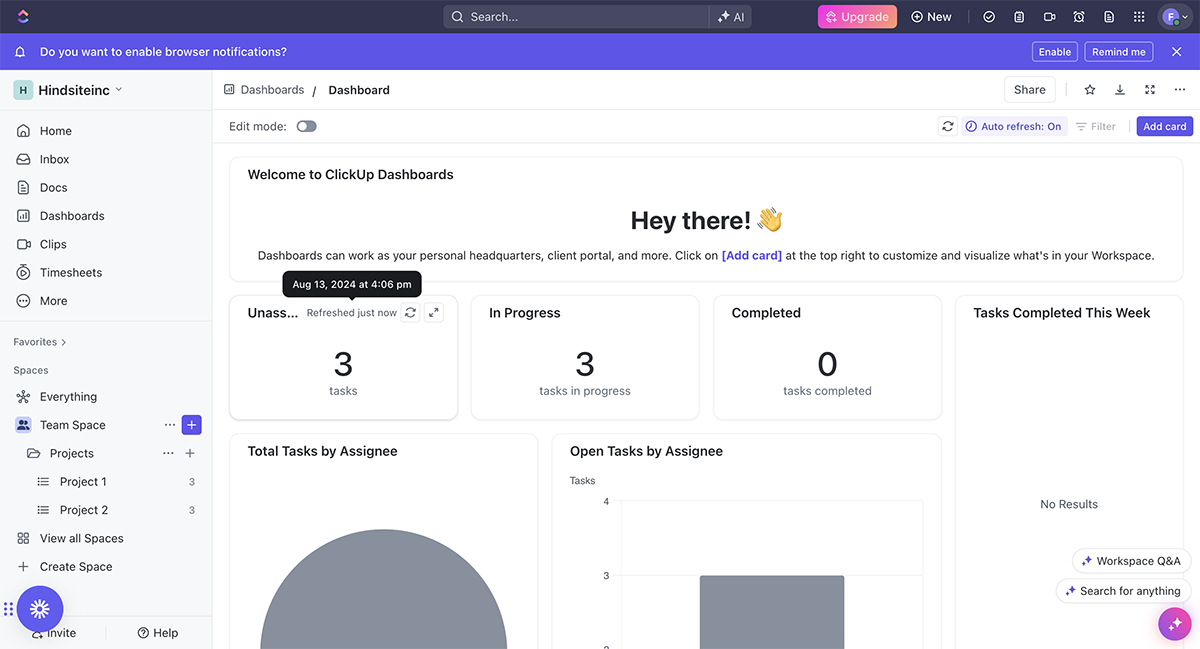Turn off Auto refresh

click(x=1013, y=127)
